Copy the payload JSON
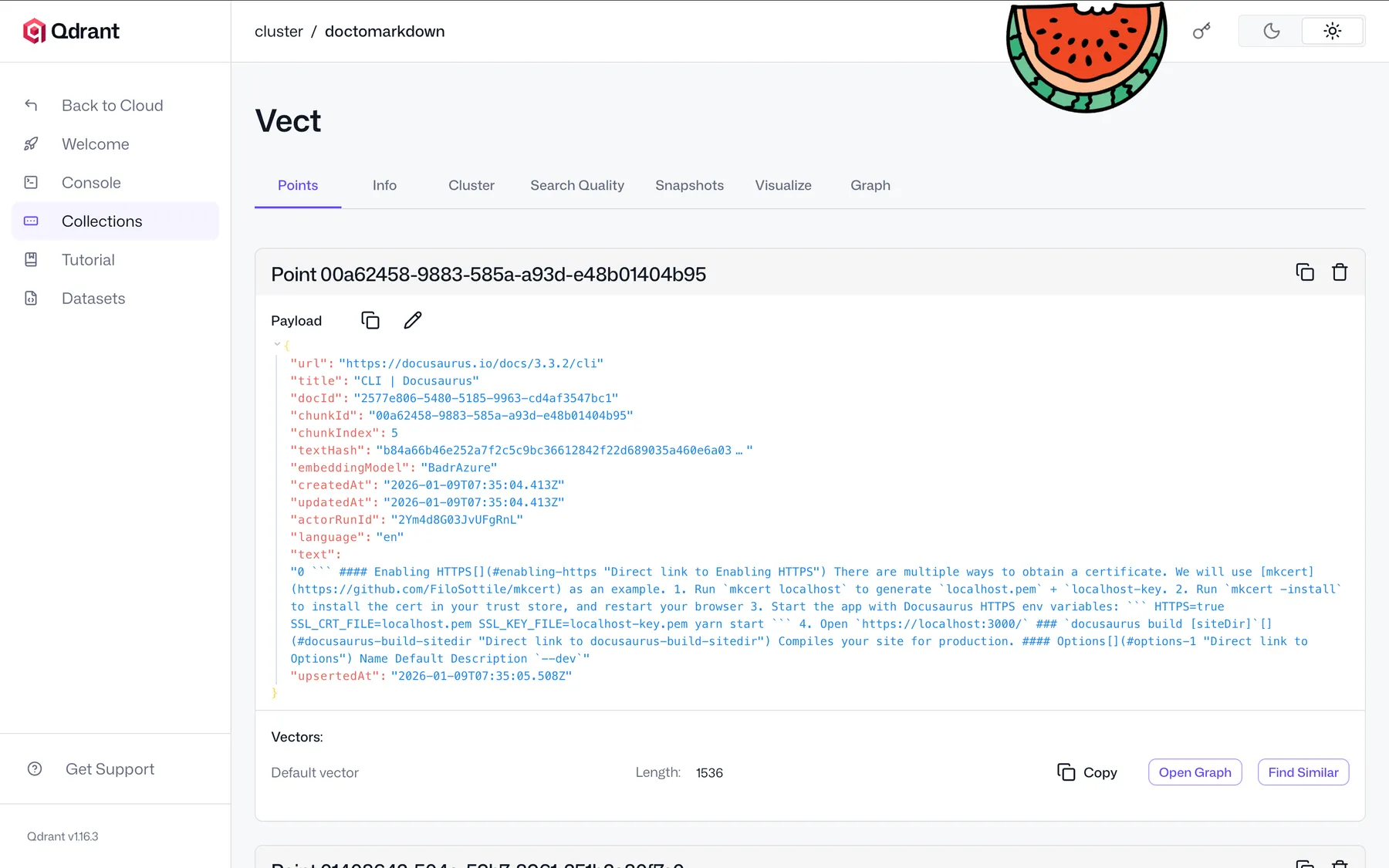The width and height of the screenshot is (1389, 868). (x=370, y=320)
